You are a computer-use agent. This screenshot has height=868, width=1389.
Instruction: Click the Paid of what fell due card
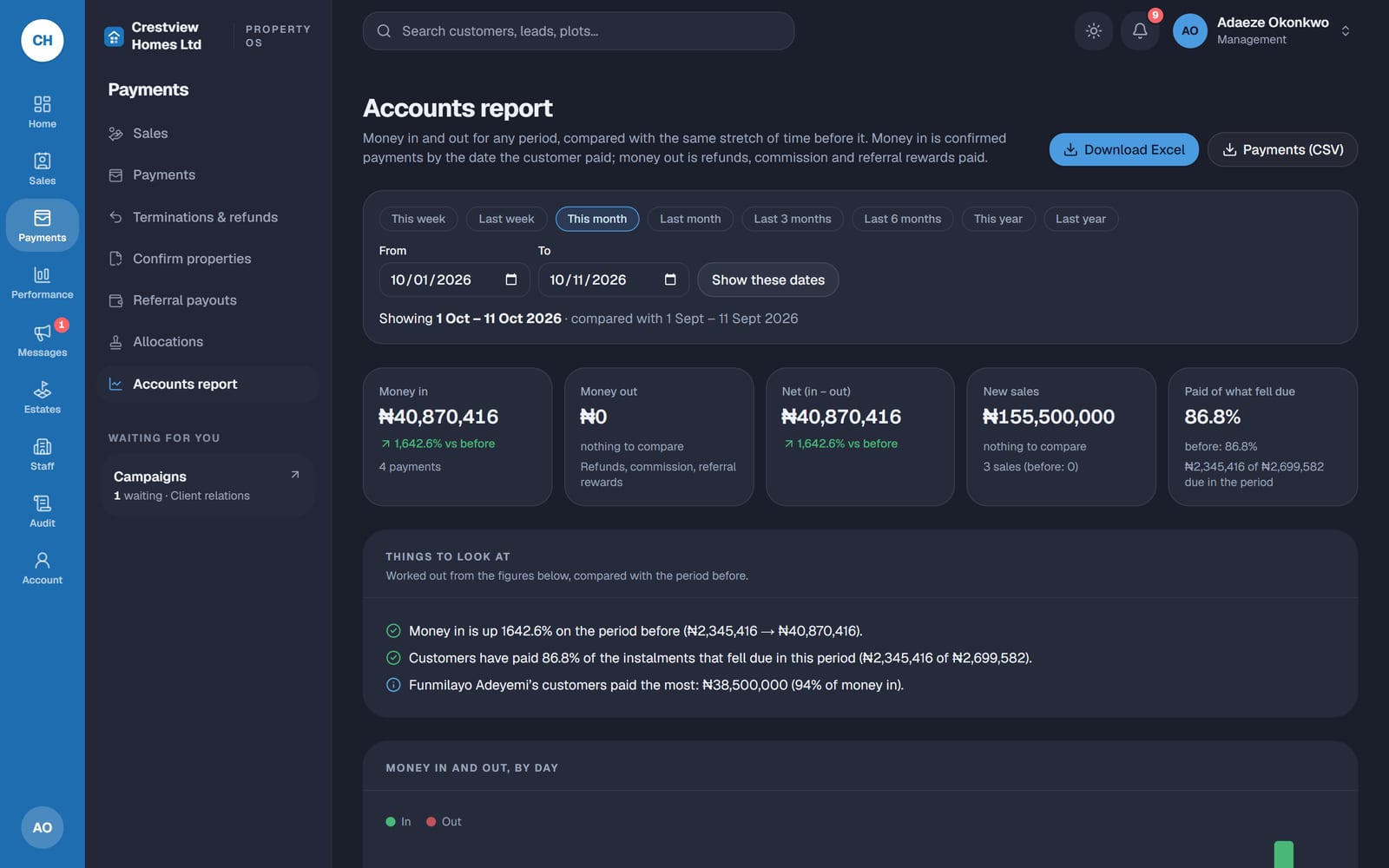point(1263,437)
